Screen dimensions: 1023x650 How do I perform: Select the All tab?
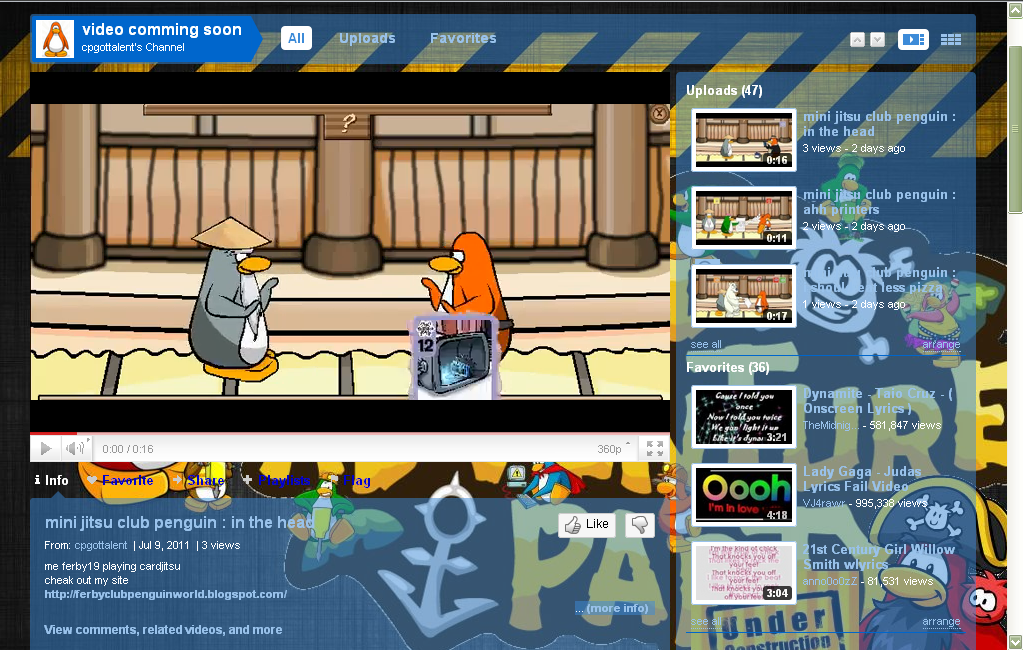[296, 38]
